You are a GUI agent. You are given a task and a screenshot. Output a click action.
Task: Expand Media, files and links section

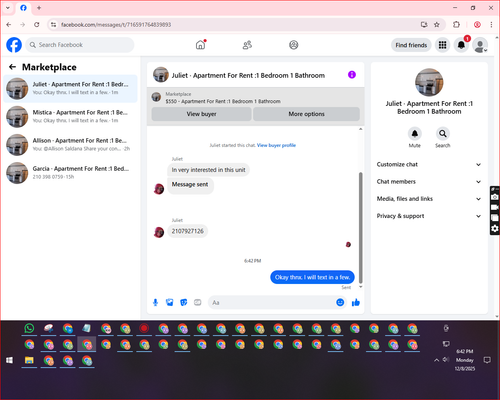(429, 199)
